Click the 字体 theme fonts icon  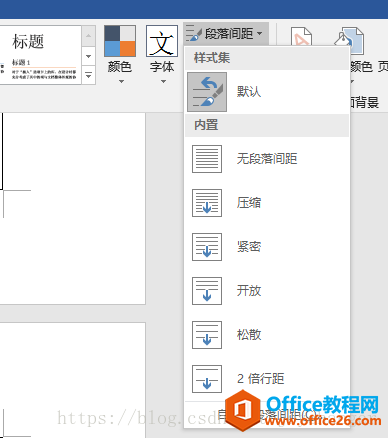[162, 41]
